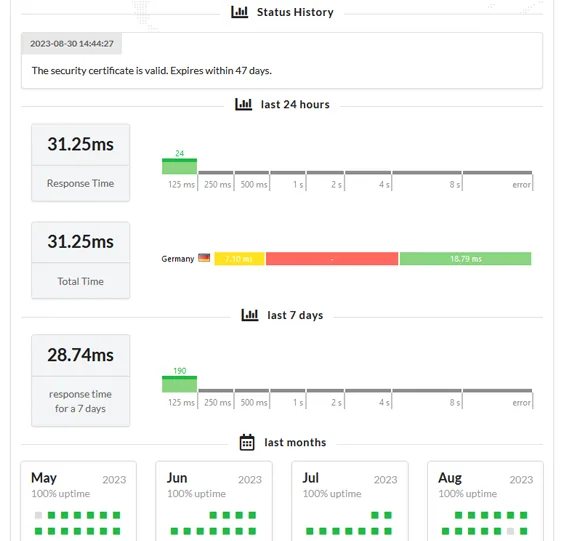Click the error label in 7 days chart
This screenshot has width=564, height=541.
[x=521, y=403]
